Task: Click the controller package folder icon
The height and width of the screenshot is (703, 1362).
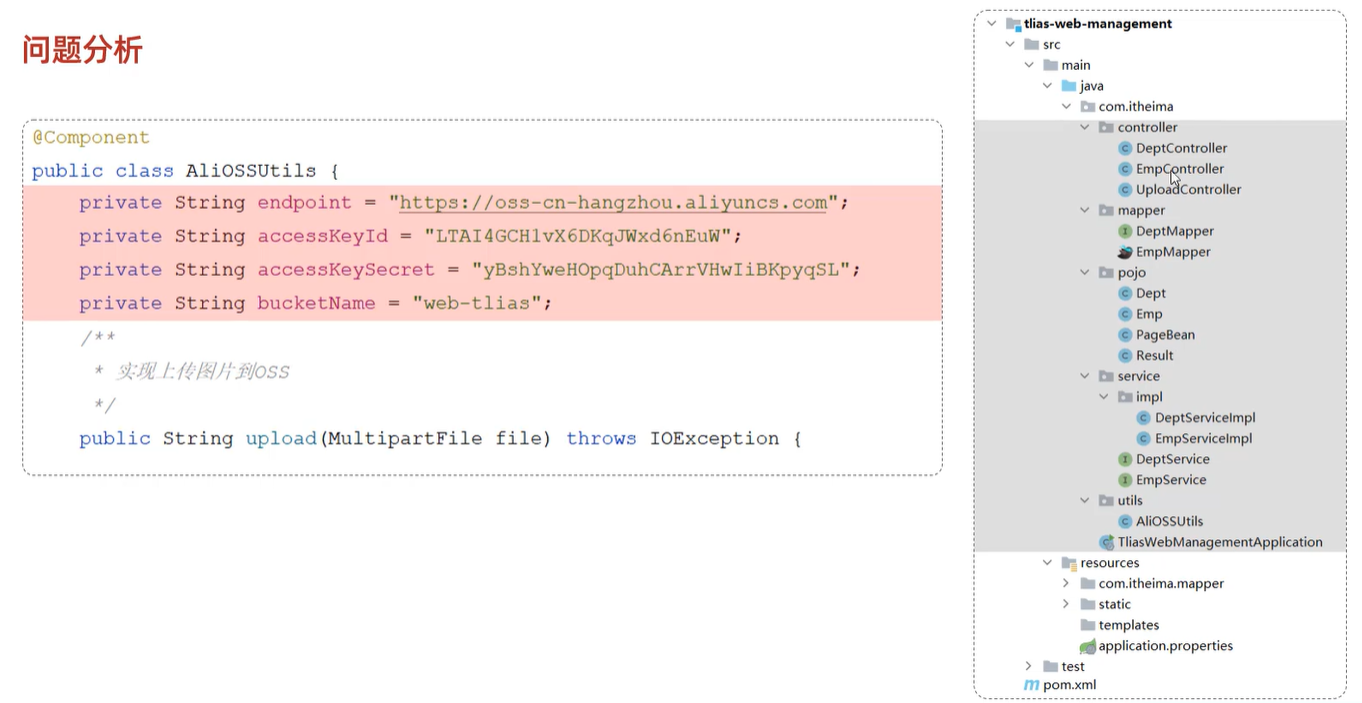Action: 1106,127
